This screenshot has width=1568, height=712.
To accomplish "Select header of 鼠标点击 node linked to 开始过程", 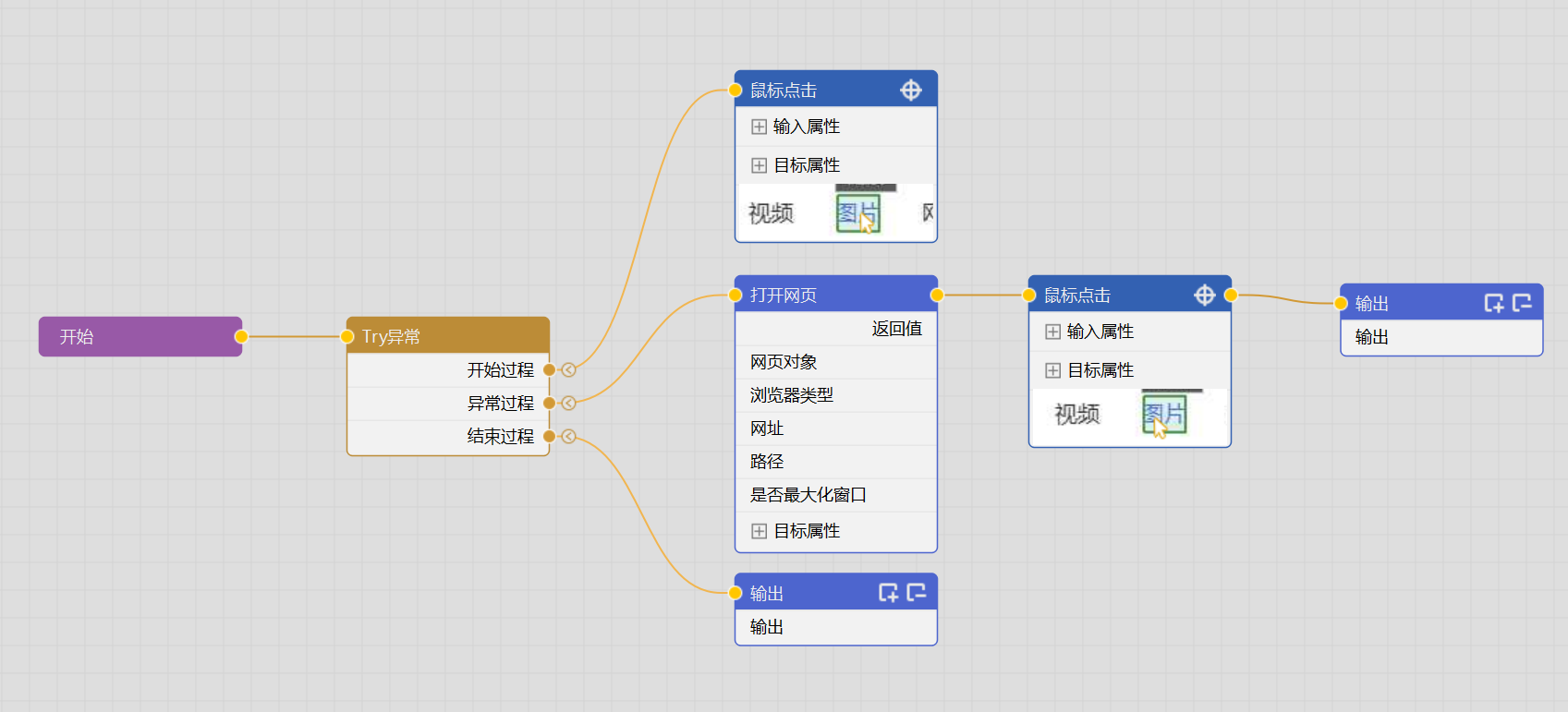I will point(836,90).
